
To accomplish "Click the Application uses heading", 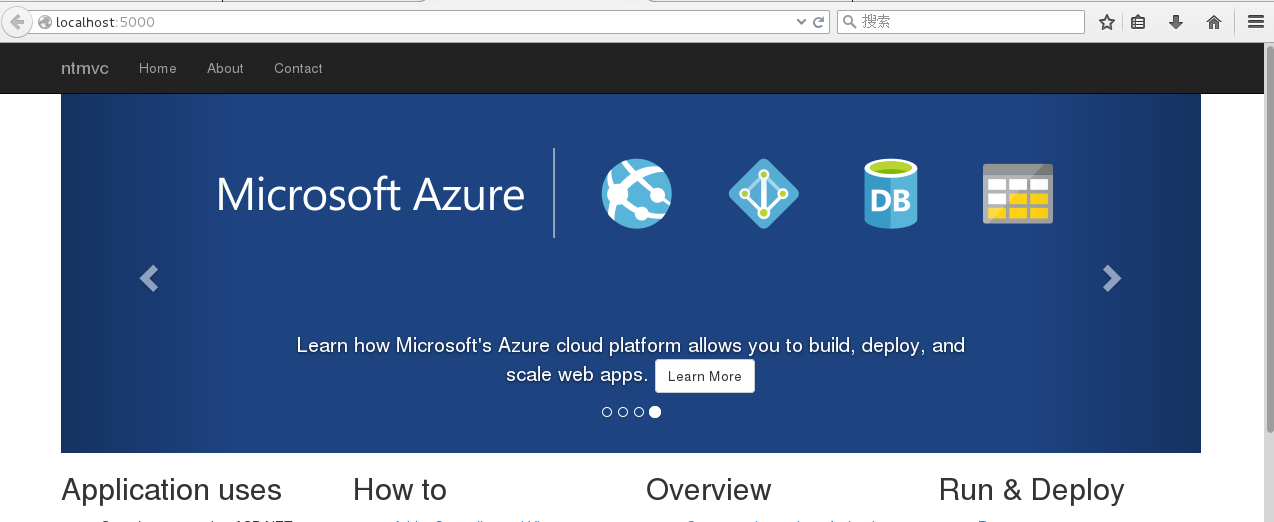I will tap(171, 490).
